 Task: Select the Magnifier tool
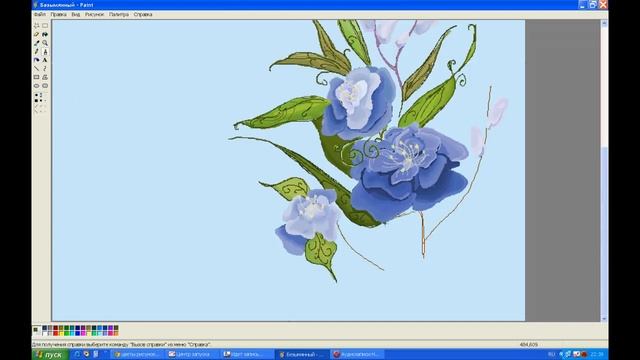[45, 43]
